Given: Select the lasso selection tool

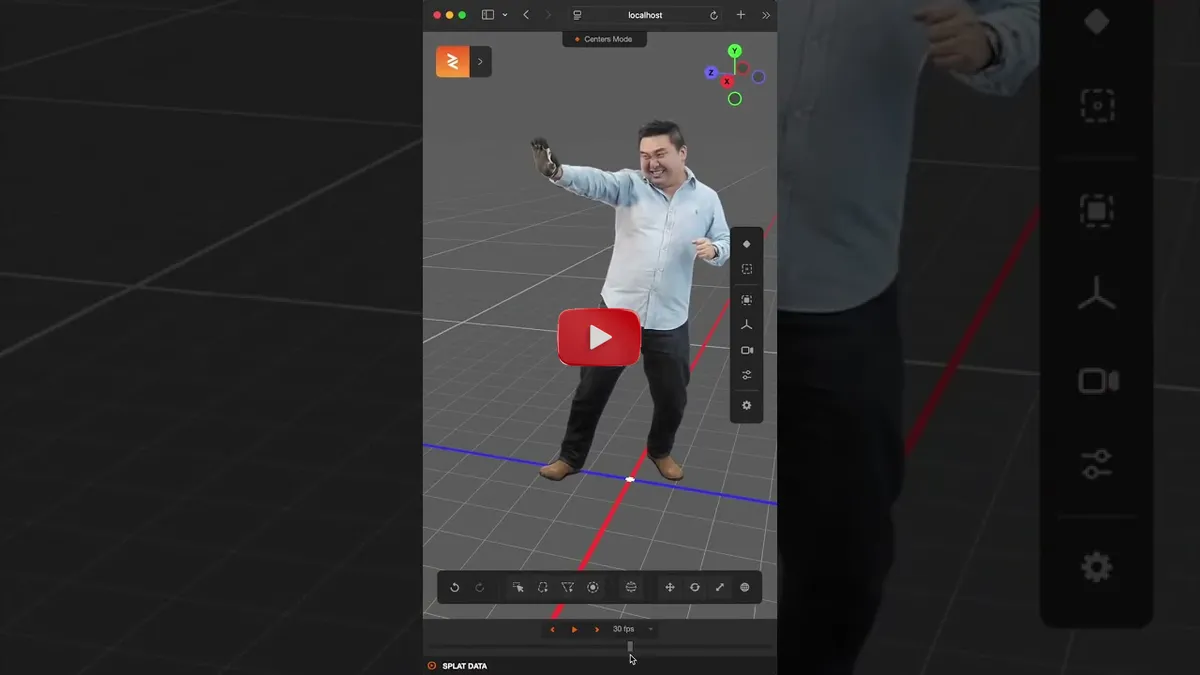Looking at the screenshot, I should (x=543, y=587).
